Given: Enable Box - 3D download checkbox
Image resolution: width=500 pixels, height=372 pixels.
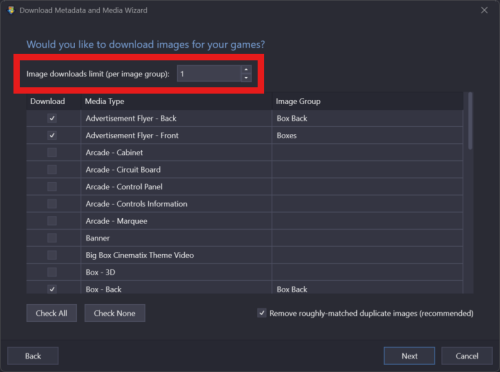Looking at the screenshot, I should click(52, 272).
